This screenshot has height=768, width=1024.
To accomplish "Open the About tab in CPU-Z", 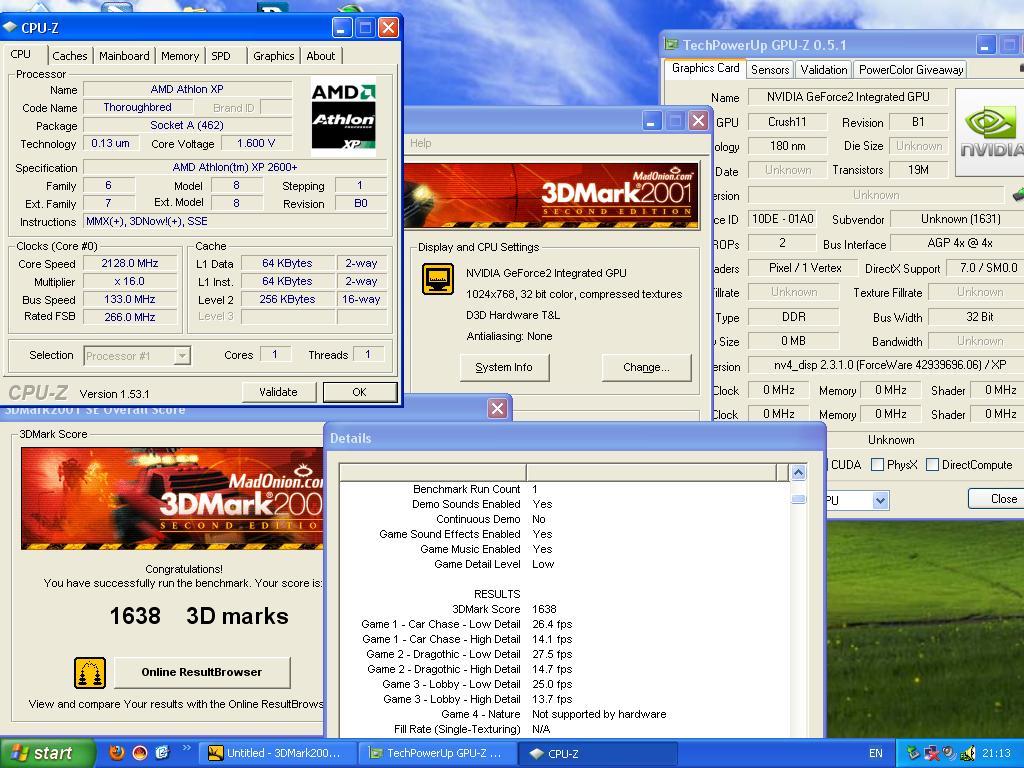I will click(x=321, y=56).
